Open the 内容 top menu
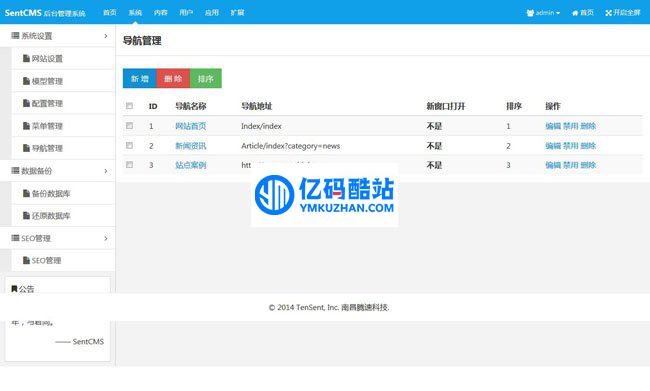This screenshot has height=391, width=650. point(160,13)
